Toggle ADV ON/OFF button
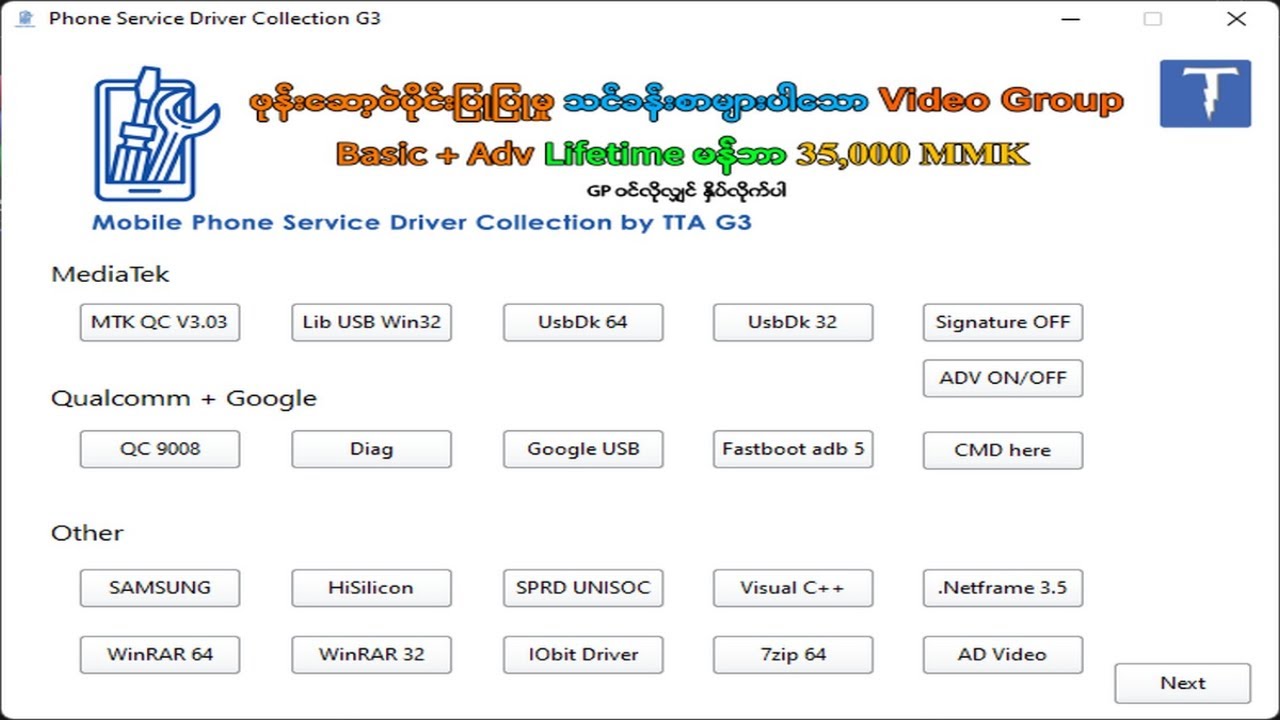 [1003, 378]
